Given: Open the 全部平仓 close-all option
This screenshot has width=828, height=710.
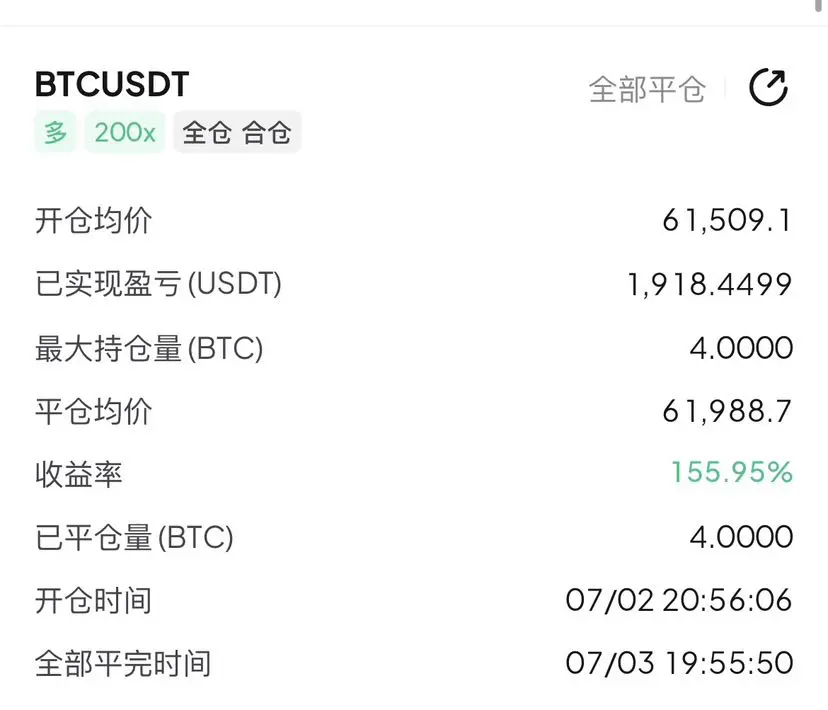Looking at the screenshot, I should pyautogui.click(x=647, y=89).
